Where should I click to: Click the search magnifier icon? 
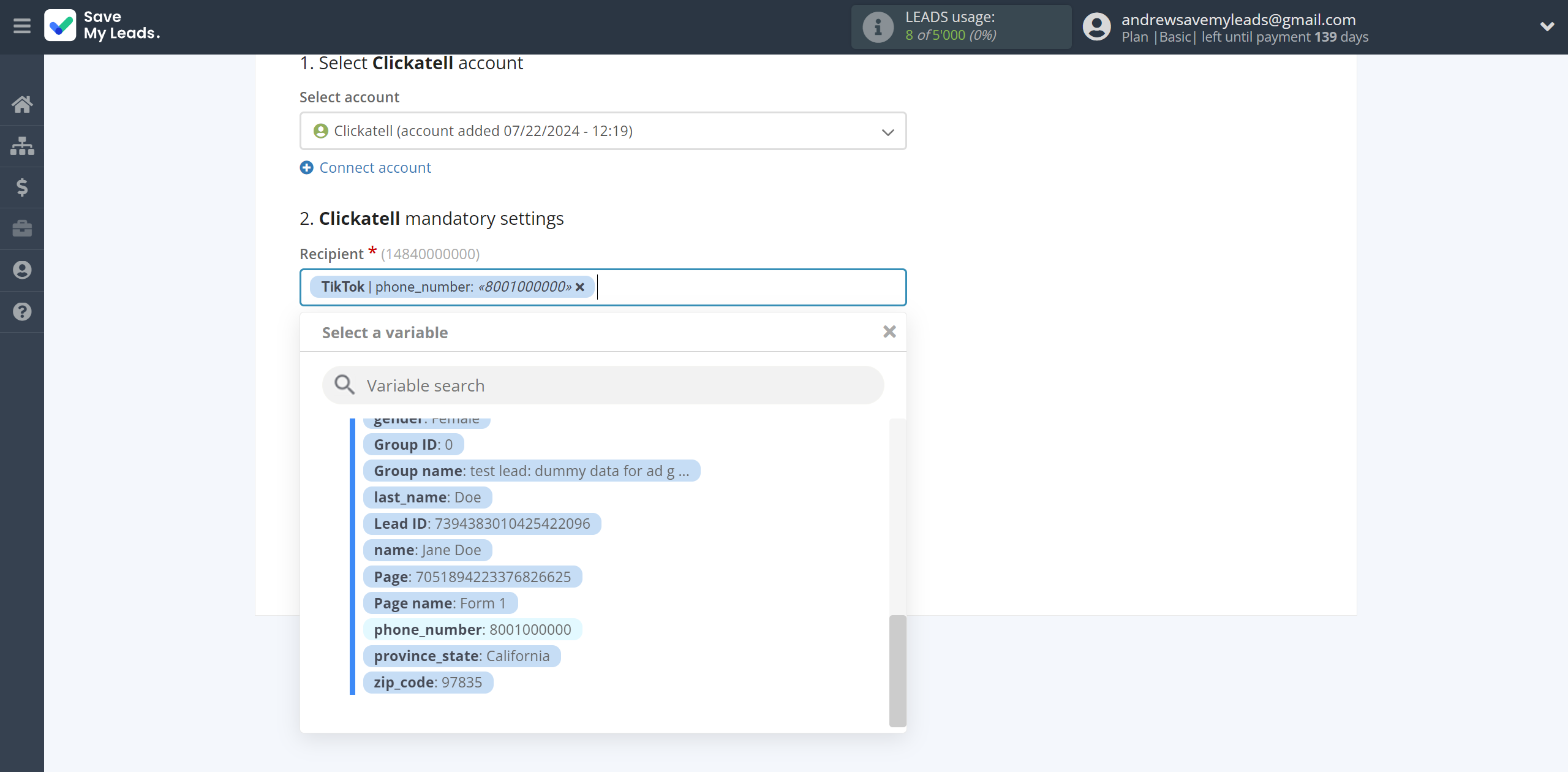[x=344, y=385]
